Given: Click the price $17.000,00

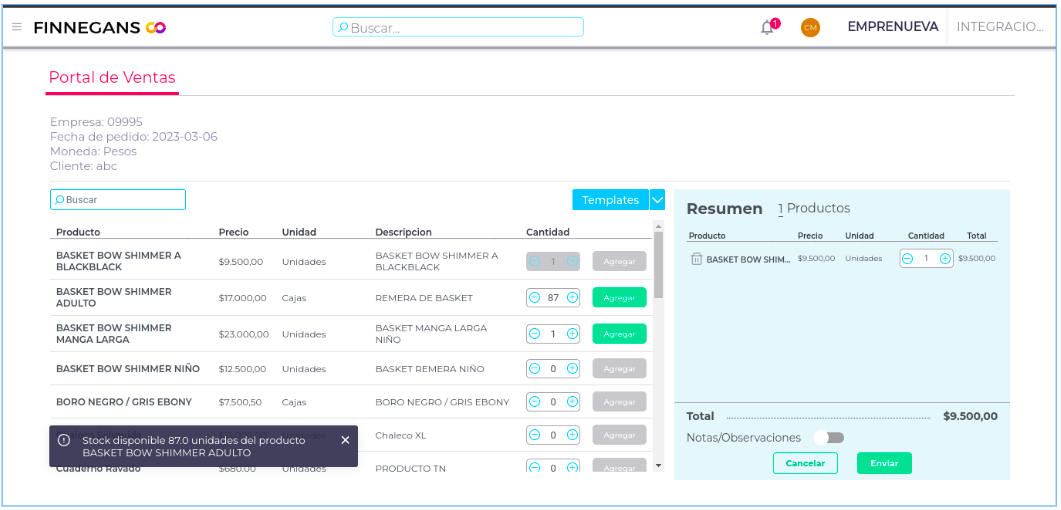Looking at the screenshot, I should (x=242, y=298).
